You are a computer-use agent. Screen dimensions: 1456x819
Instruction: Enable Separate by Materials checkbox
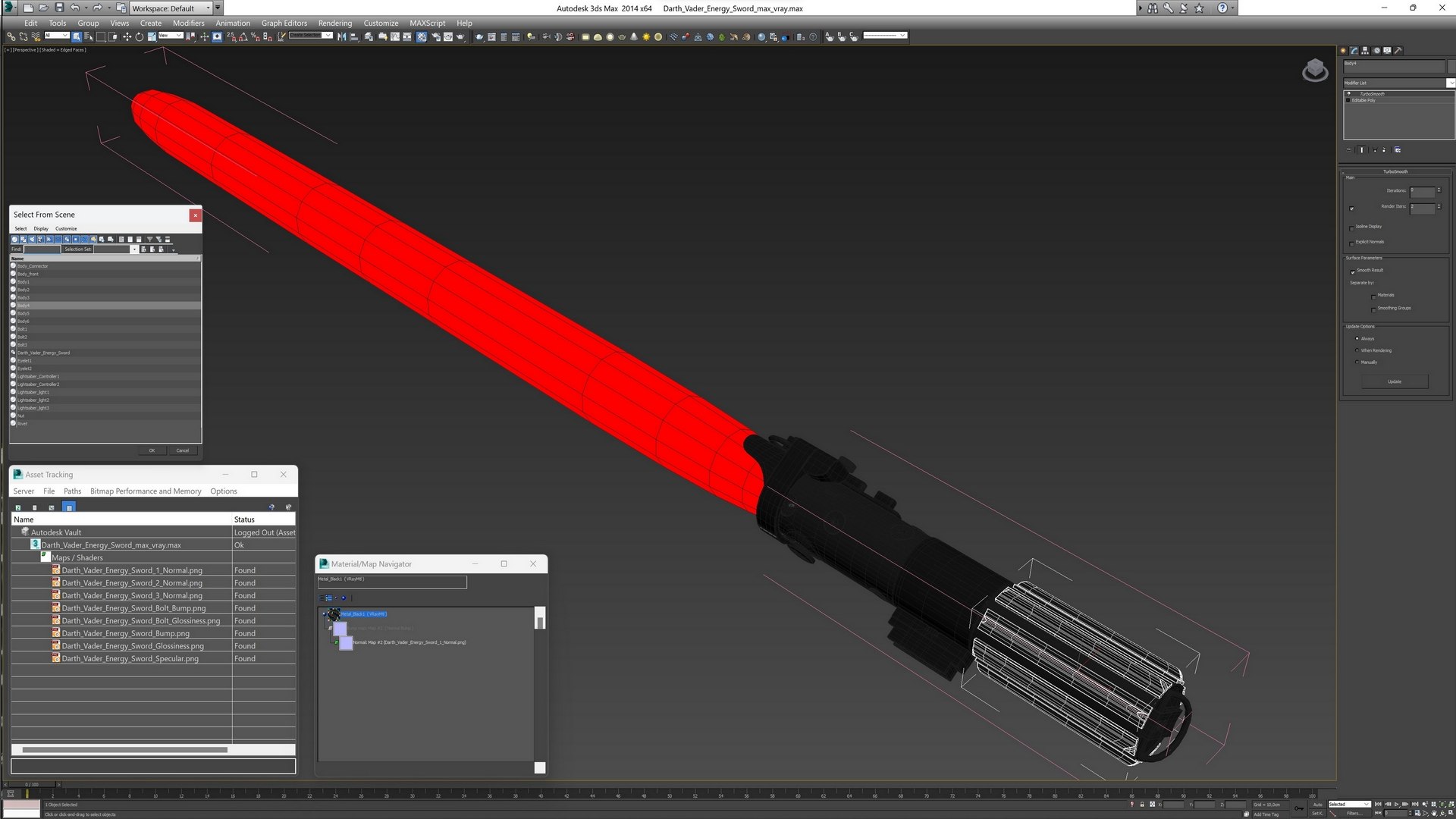pos(1373,296)
